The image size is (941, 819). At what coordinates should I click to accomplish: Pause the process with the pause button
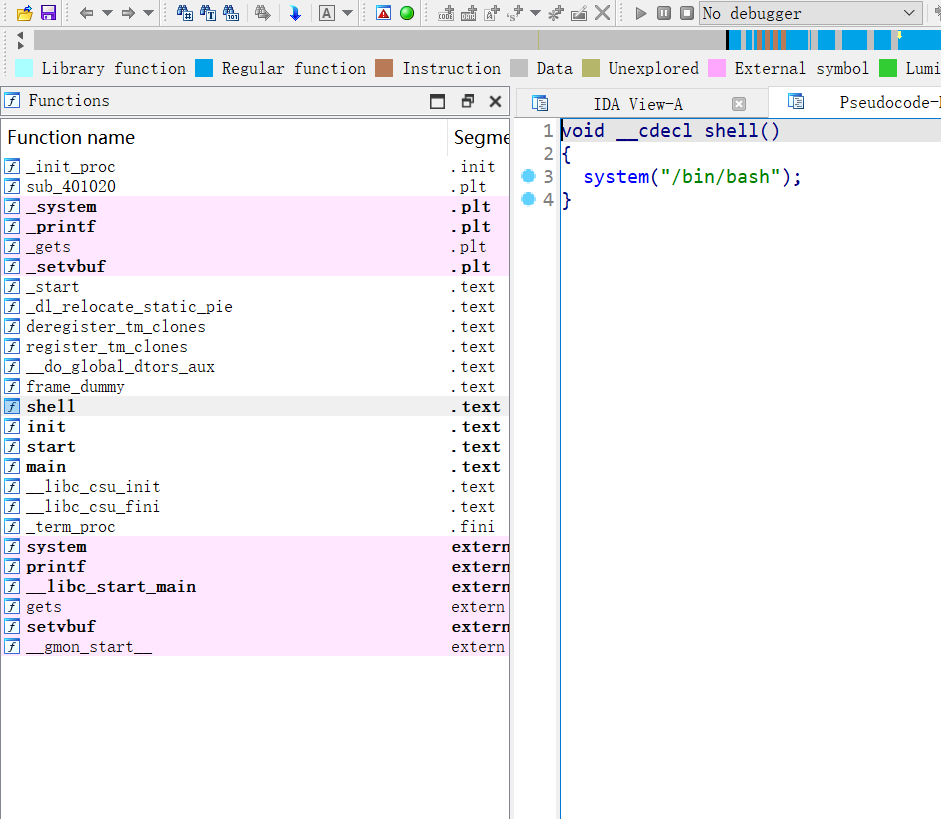[x=664, y=13]
